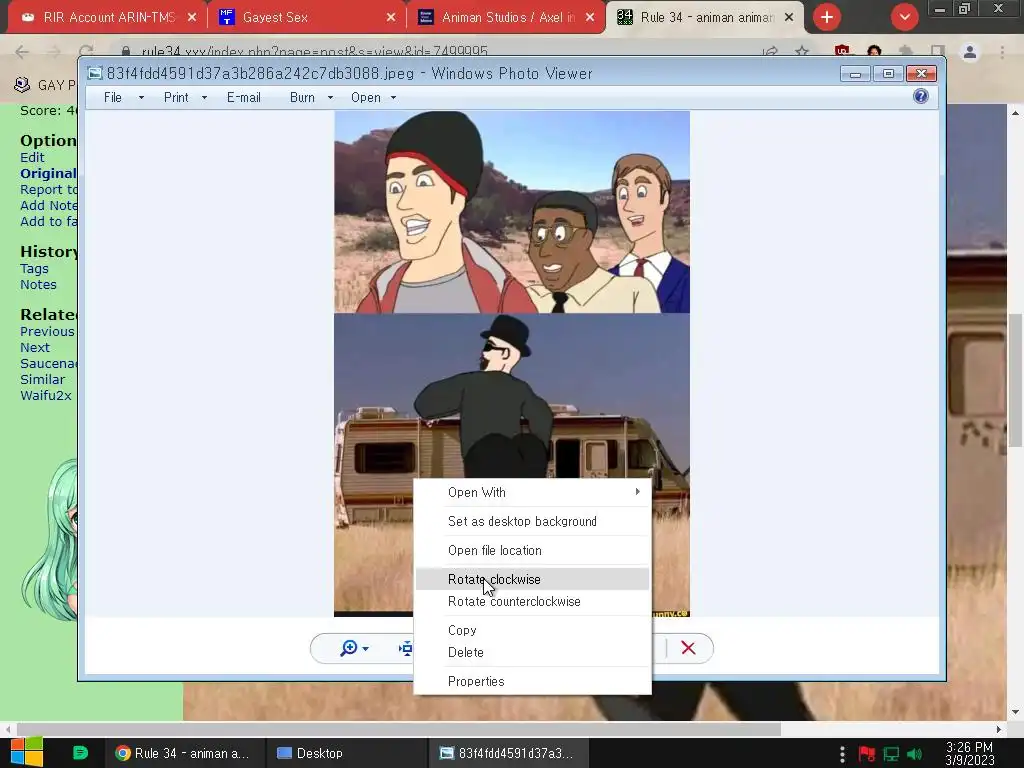Click the Original link in sidebar
1024x768 pixels.
[x=48, y=174]
